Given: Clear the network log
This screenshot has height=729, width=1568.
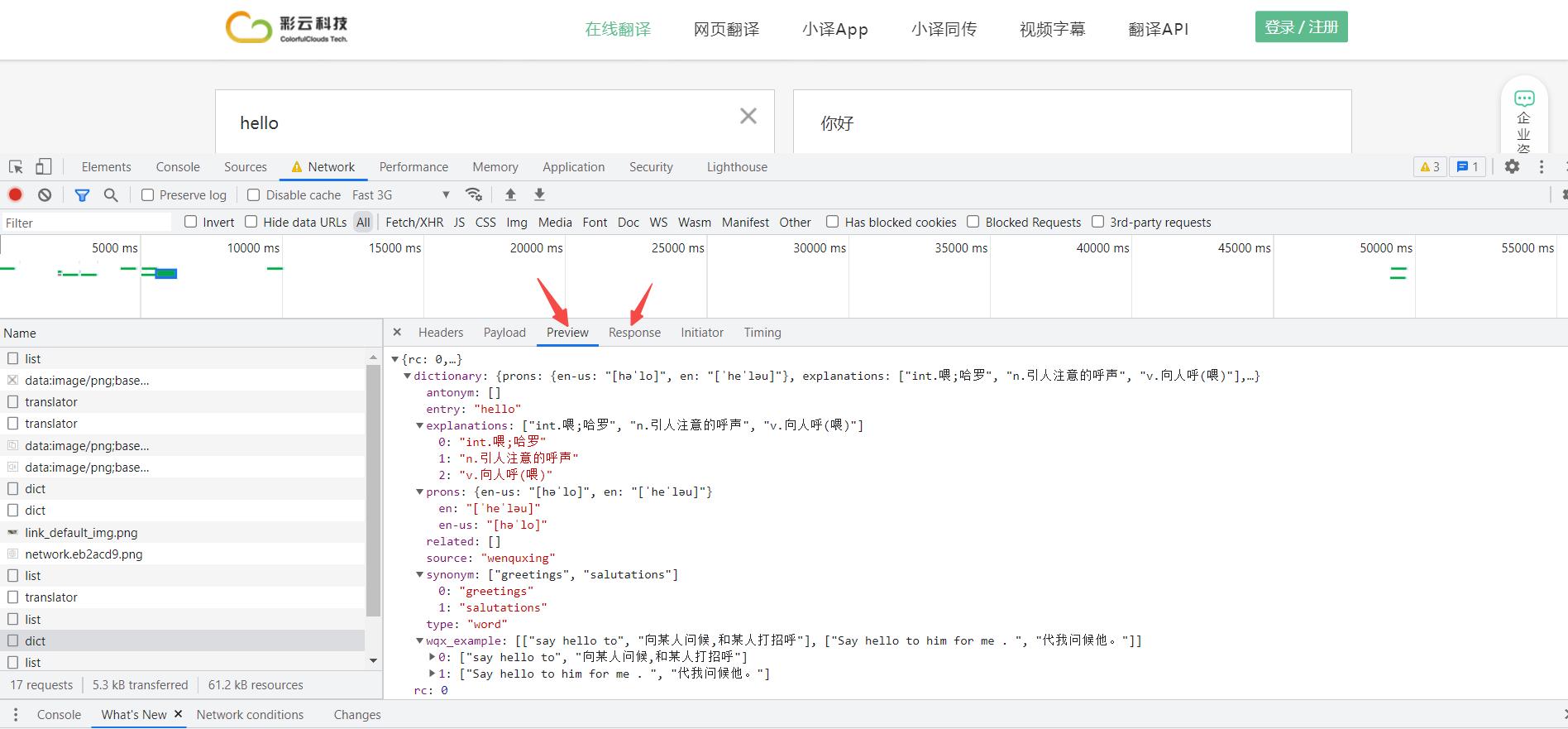Looking at the screenshot, I should tap(45, 194).
